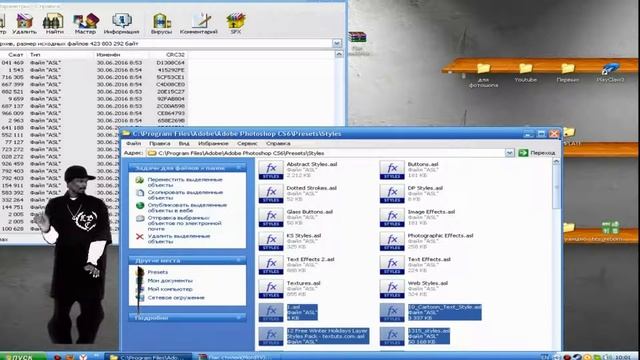640x360 pixels.
Task: Select the KS Styles.asl file
Action: pyautogui.click(x=290, y=241)
